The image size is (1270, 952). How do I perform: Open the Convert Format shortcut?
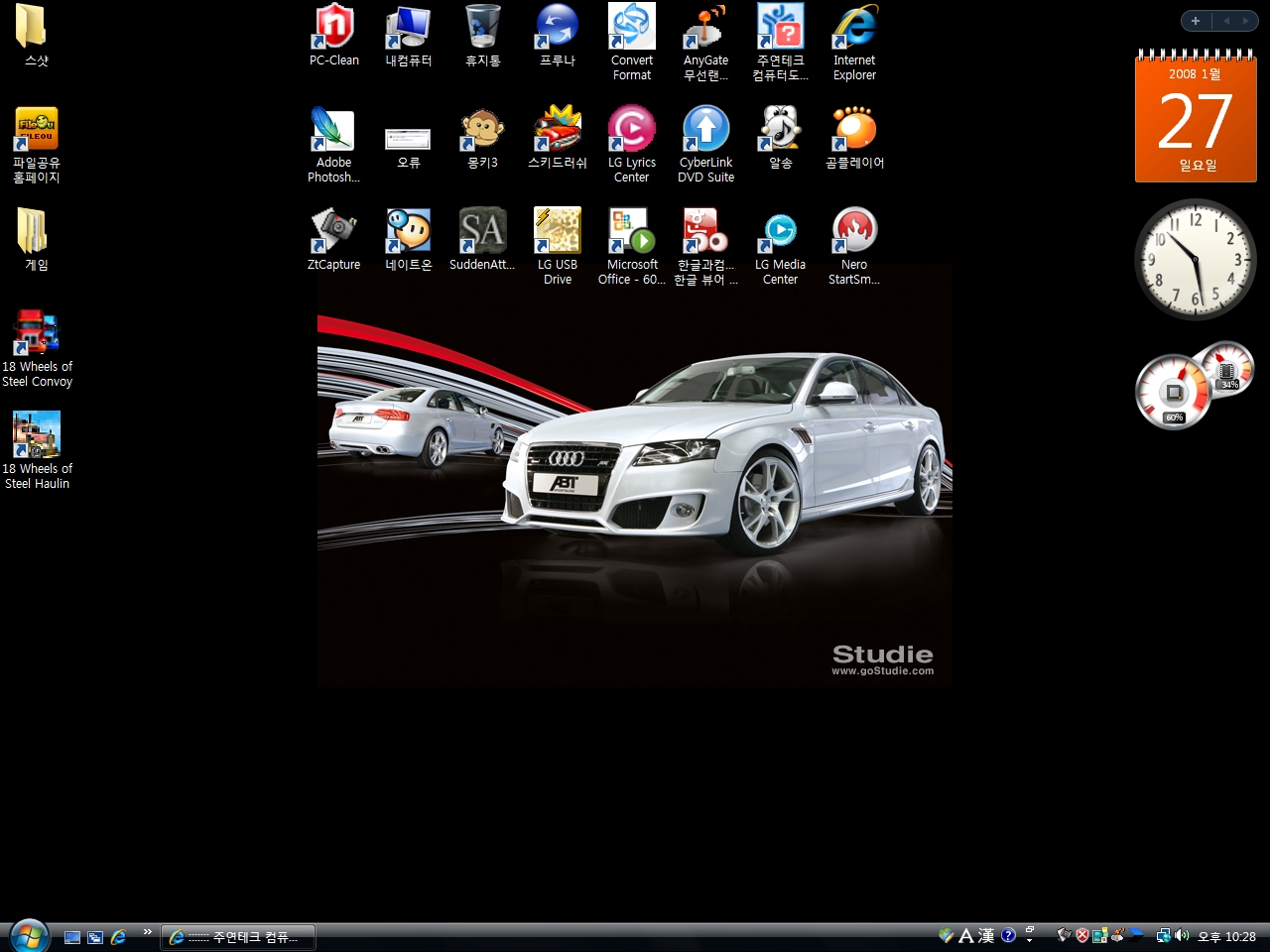(x=632, y=43)
